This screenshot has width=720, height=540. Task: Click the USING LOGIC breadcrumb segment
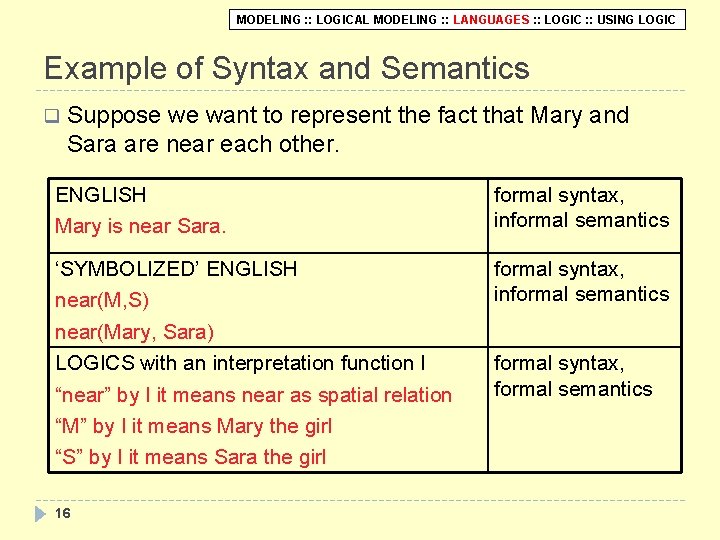pyautogui.click(x=636, y=20)
